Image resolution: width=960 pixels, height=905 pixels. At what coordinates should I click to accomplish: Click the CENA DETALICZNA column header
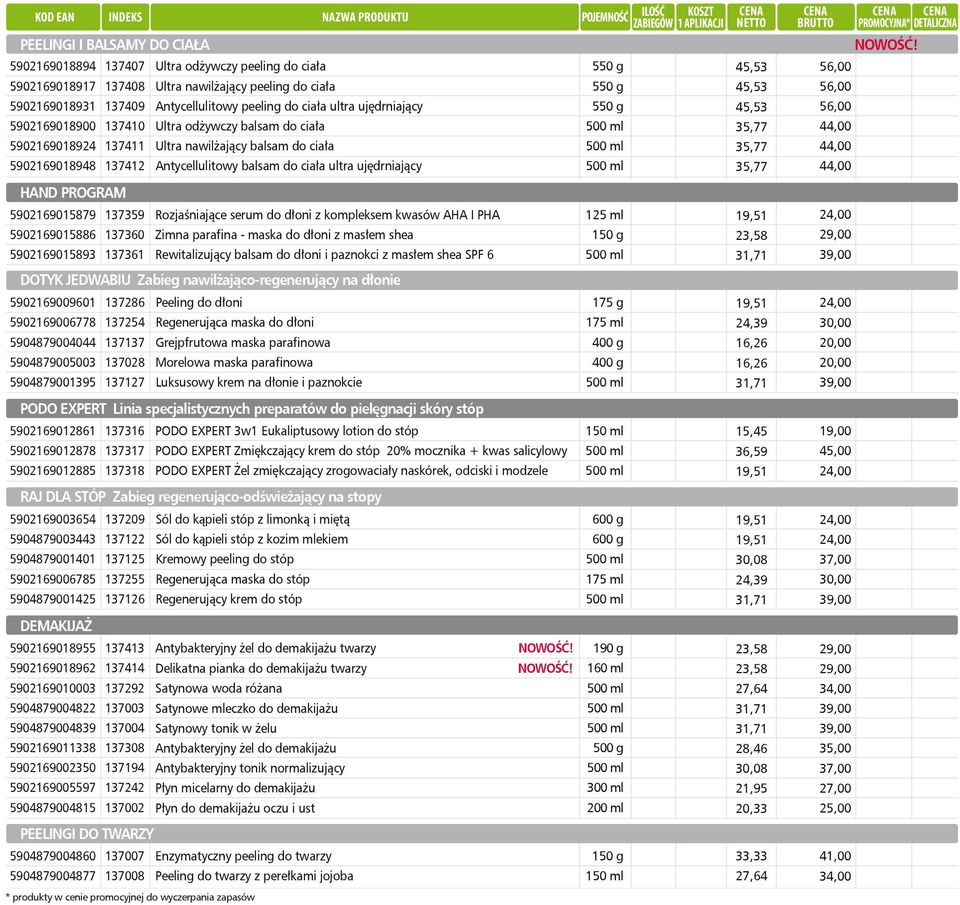point(935,17)
